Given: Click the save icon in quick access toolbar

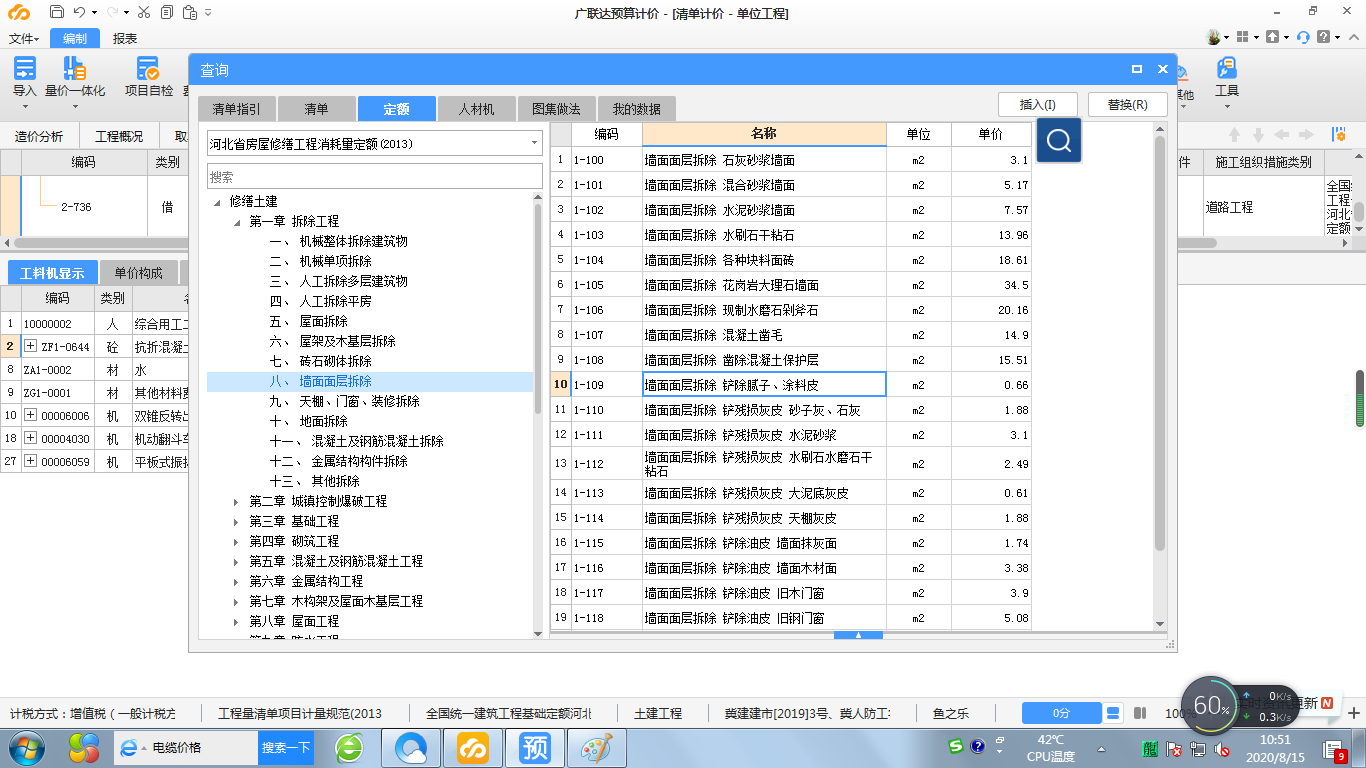Looking at the screenshot, I should [57, 13].
